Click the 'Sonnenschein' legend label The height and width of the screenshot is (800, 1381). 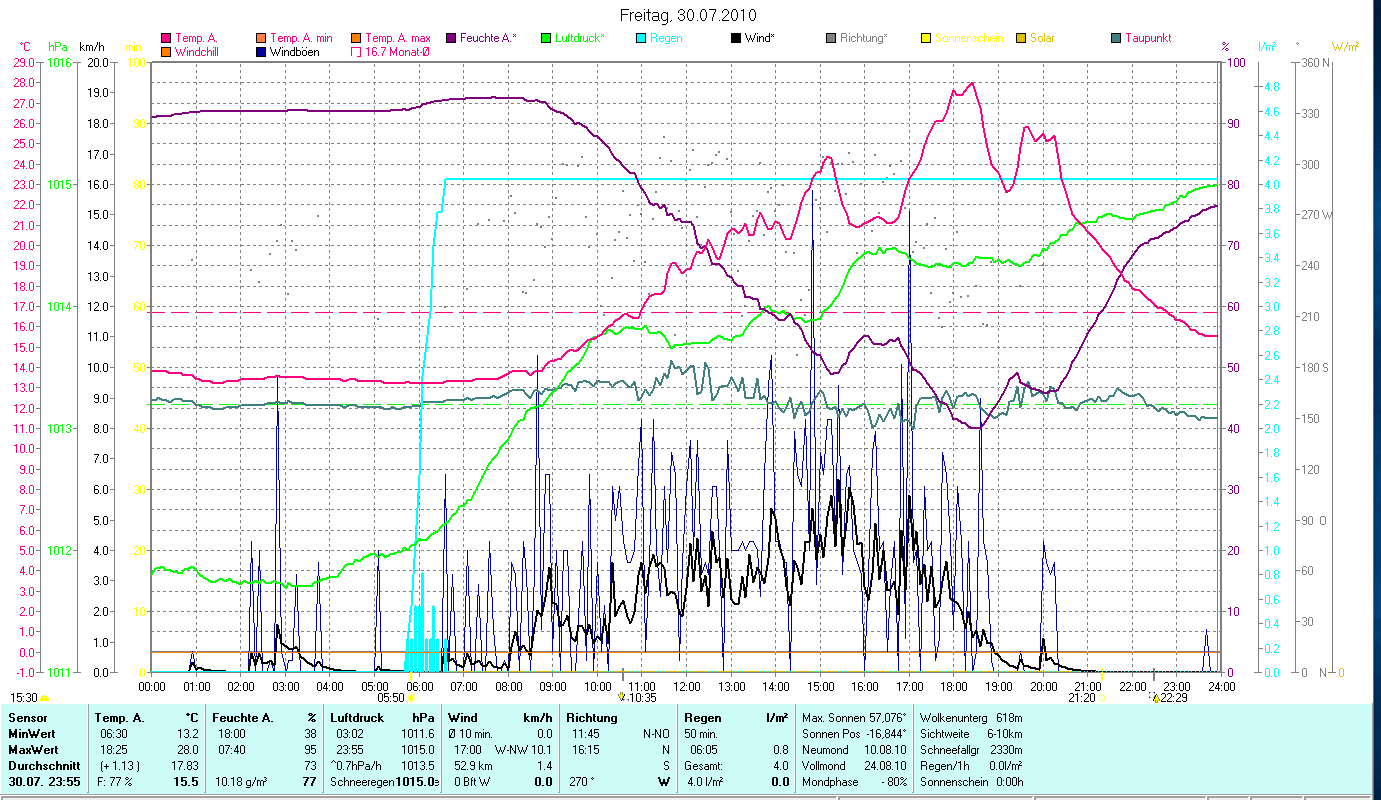(x=969, y=38)
